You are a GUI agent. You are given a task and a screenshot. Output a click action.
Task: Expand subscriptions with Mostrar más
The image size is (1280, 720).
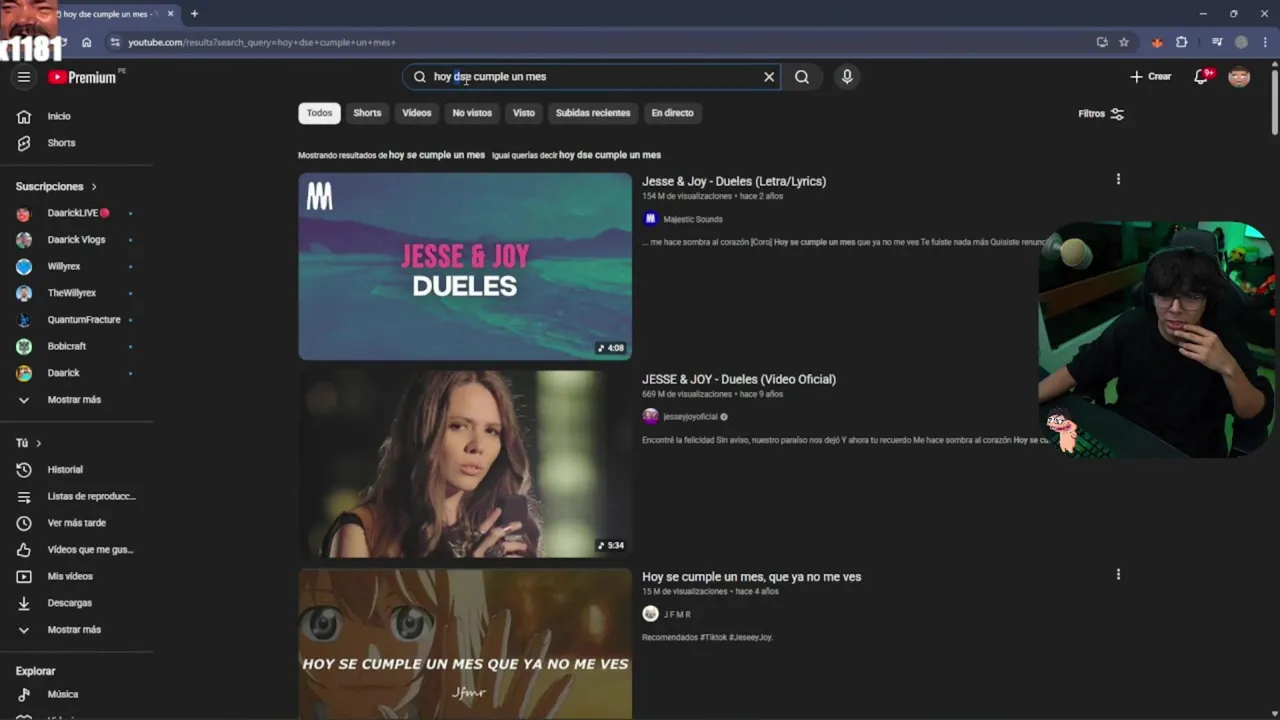click(76, 400)
